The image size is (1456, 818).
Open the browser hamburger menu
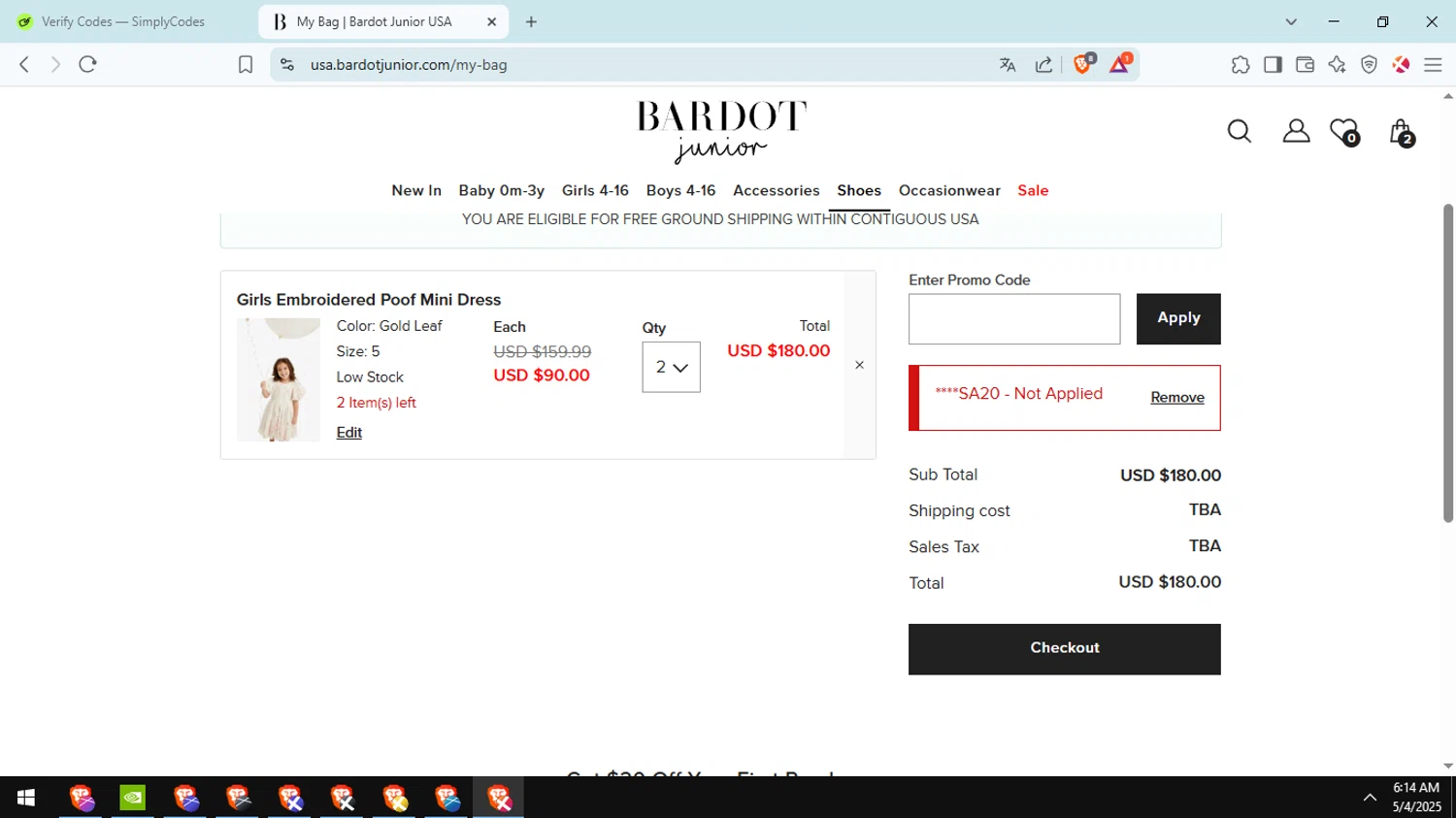pos(1433,64)
